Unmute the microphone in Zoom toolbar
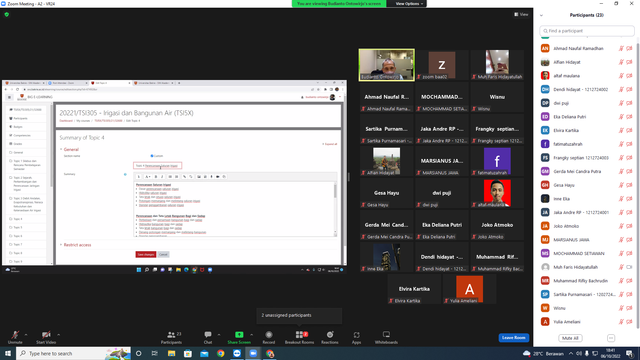 [x=15, y=337]
